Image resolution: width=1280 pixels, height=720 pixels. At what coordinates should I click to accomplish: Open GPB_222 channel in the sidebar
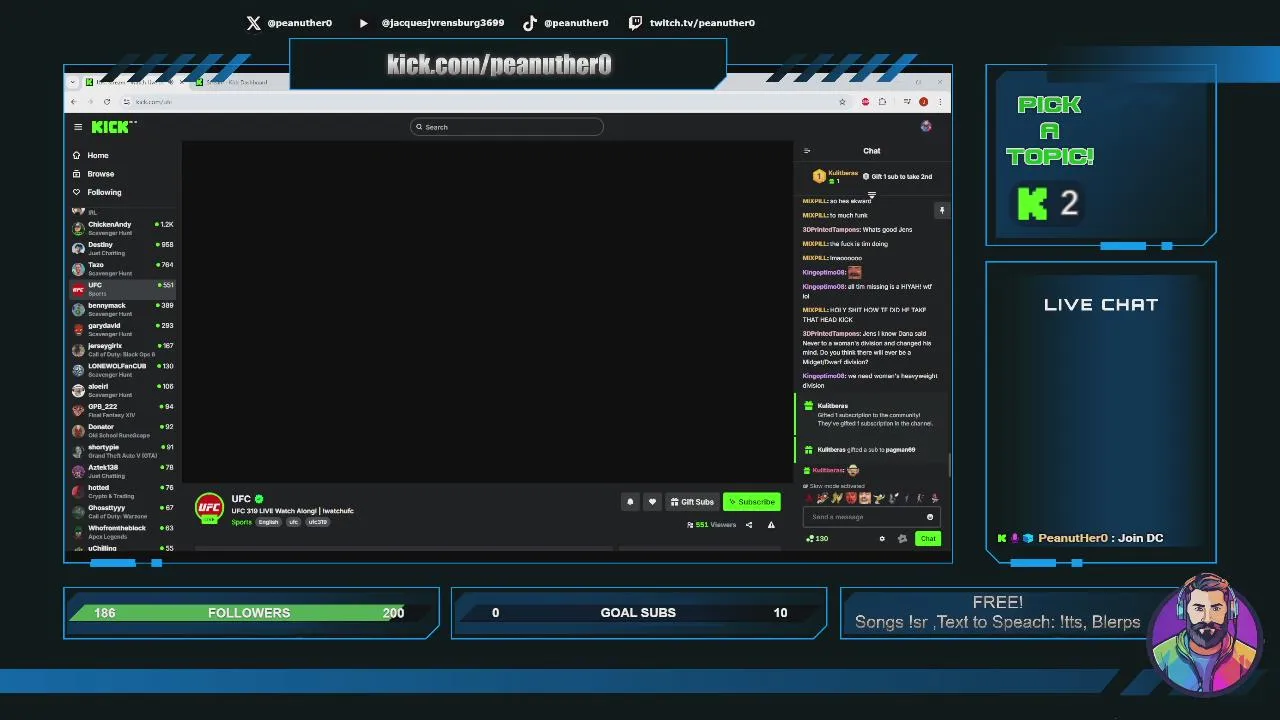click(x=123, y=410)
